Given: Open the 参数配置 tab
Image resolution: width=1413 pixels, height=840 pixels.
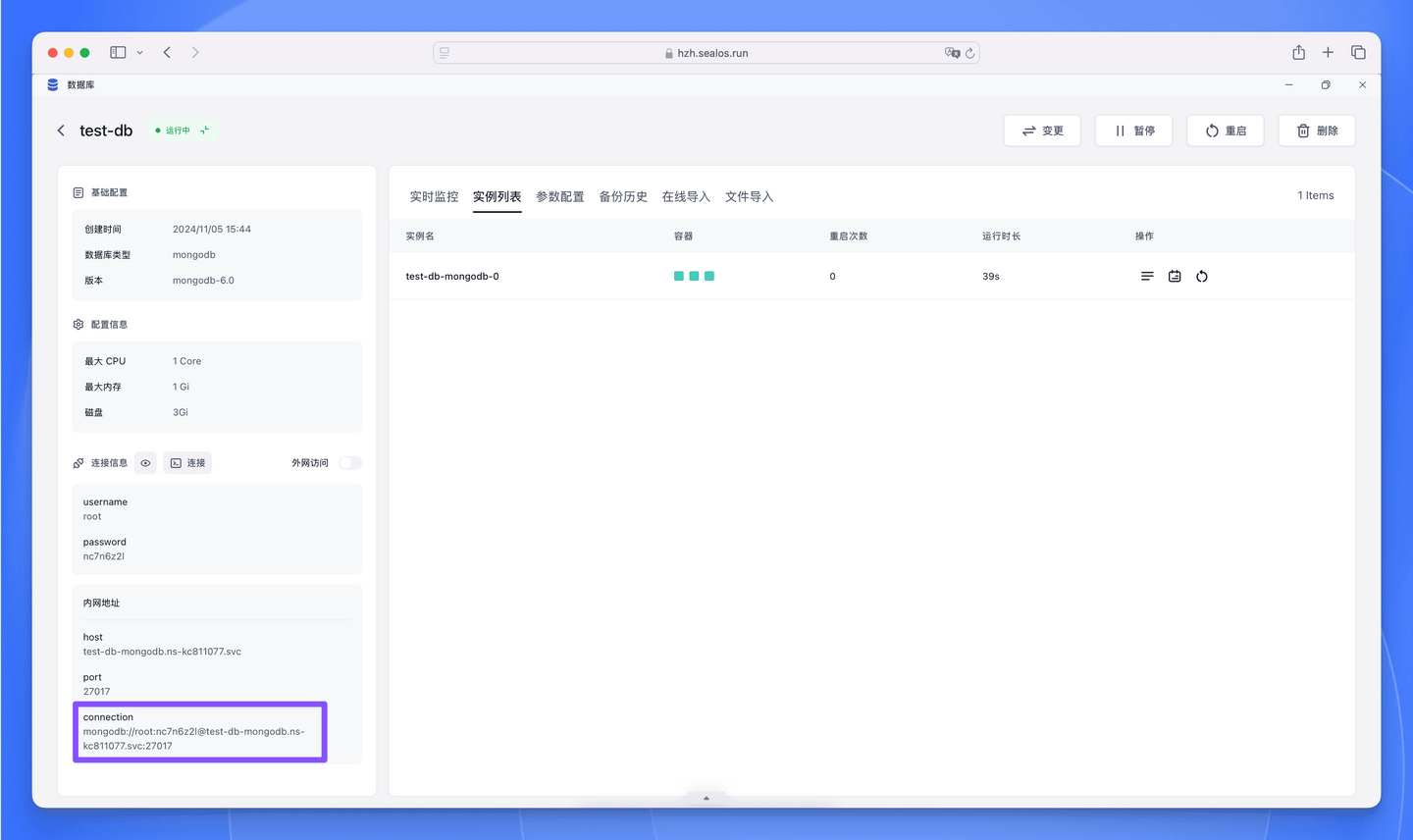Looking at the screenshot, I should pyautogui.click(x=559, y=196).
